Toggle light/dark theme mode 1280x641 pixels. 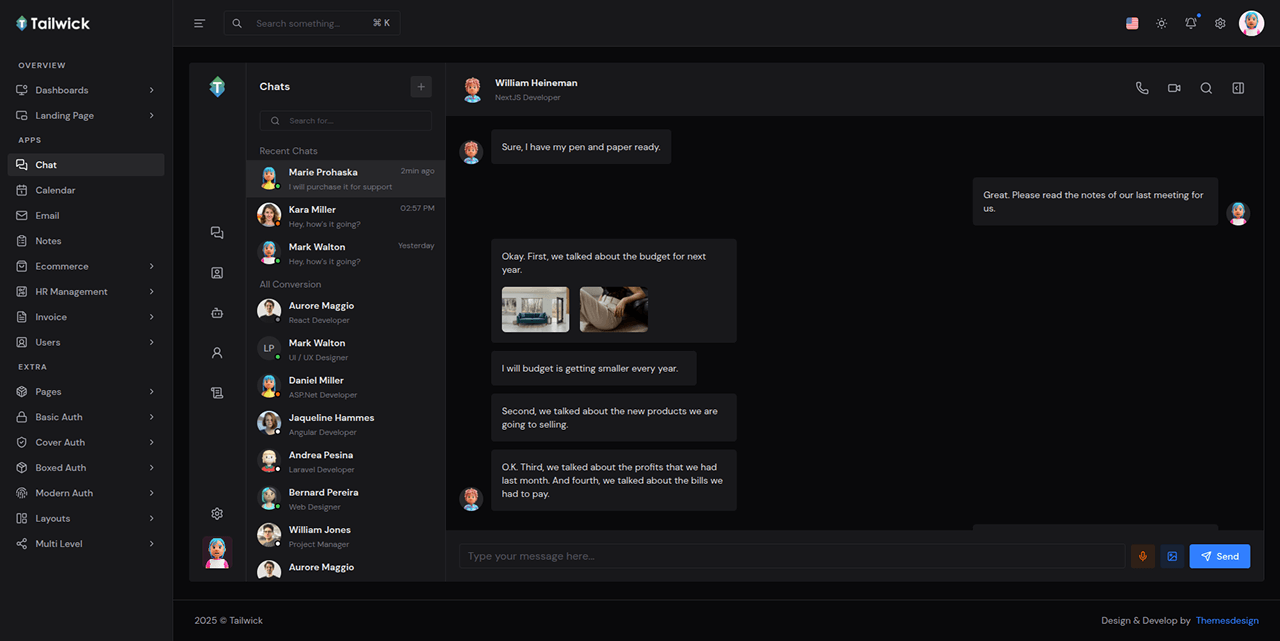(1161, 23)
